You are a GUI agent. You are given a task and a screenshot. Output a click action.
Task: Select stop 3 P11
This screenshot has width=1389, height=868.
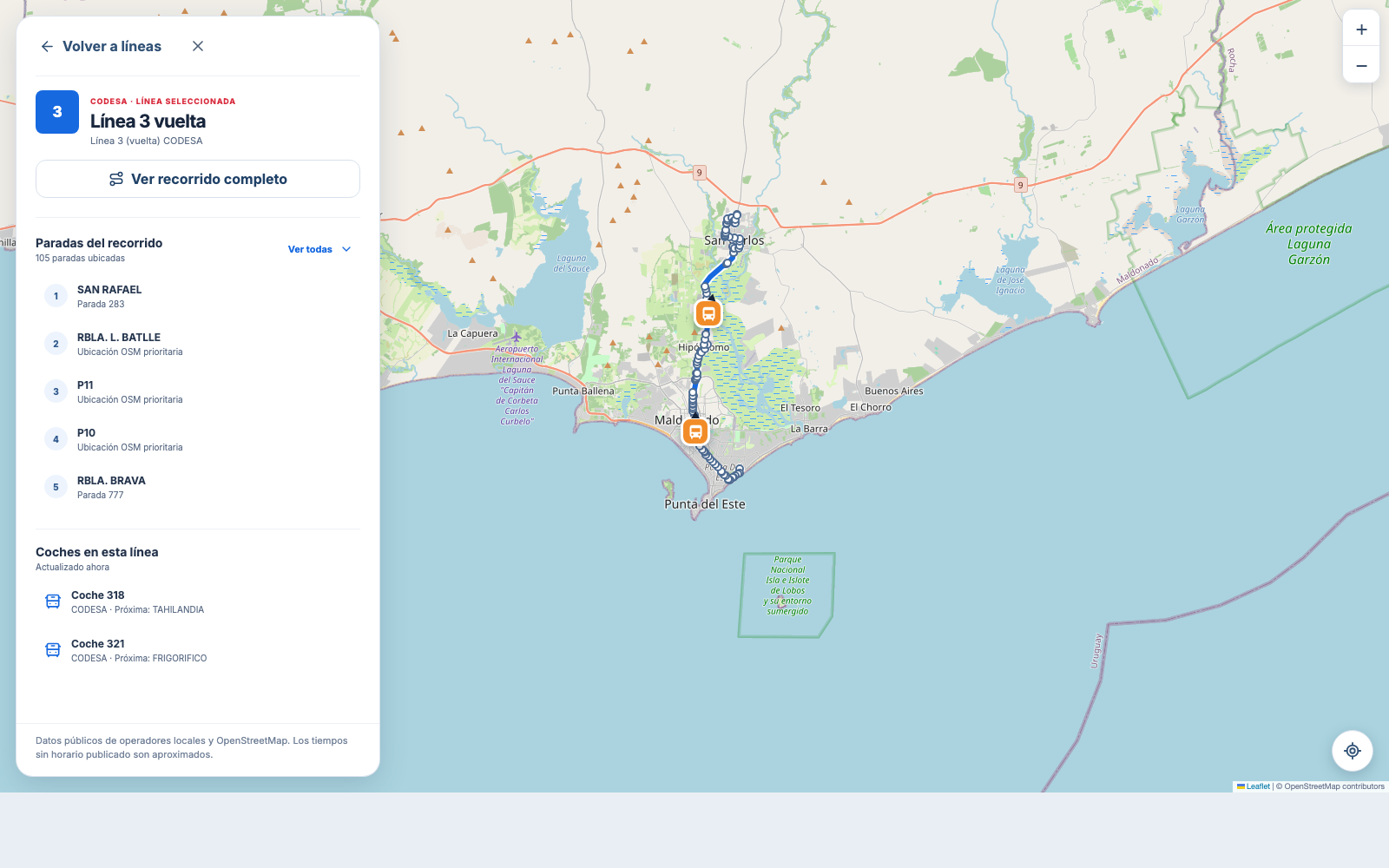pos(198,391)
